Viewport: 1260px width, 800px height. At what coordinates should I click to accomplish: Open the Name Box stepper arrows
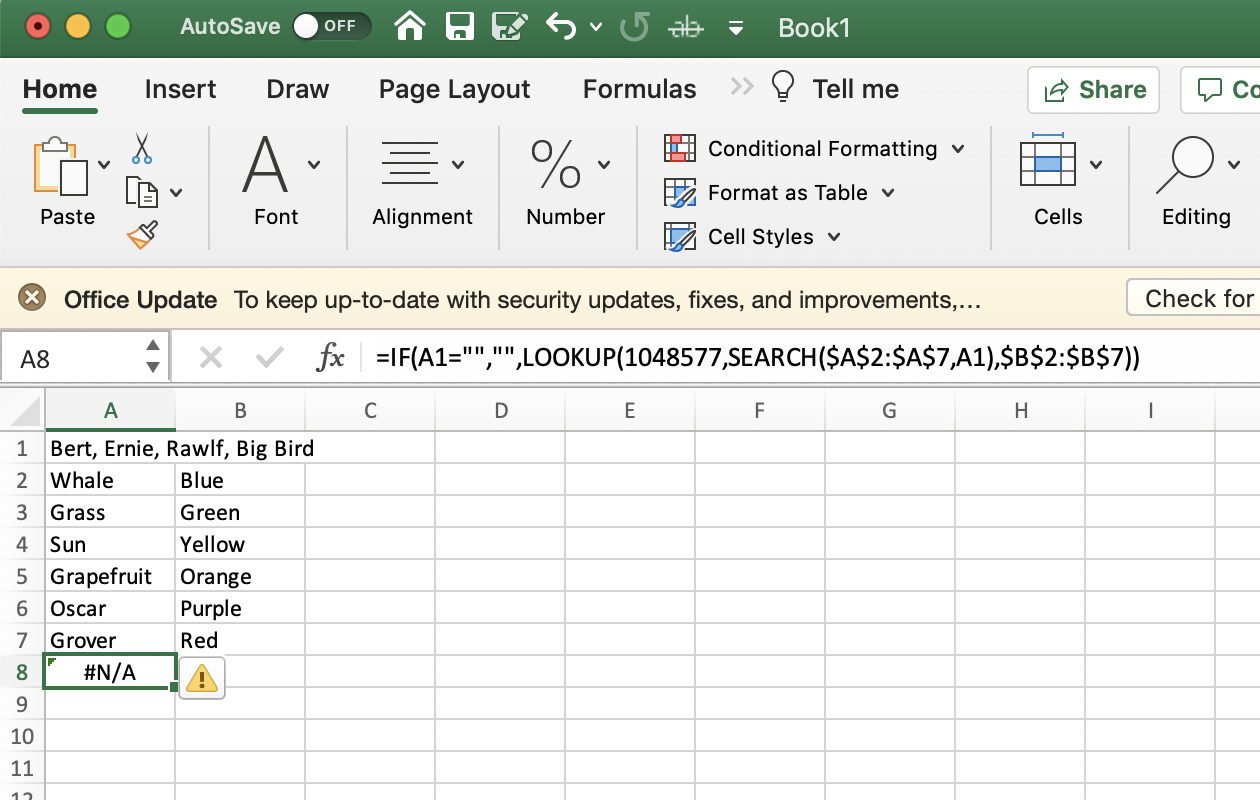click(152, 357)
